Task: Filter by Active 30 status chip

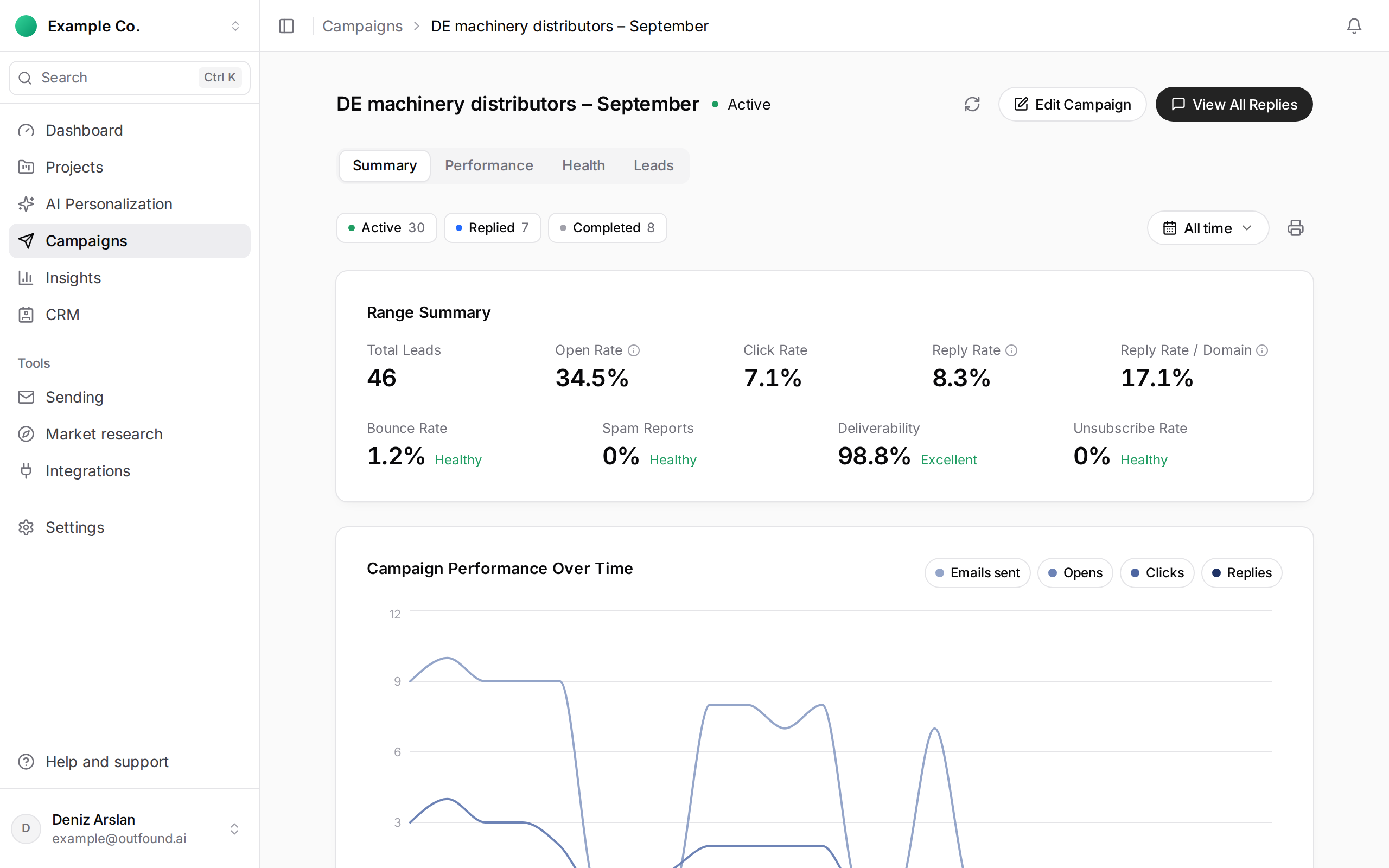Action: click(x=387, y=228)
